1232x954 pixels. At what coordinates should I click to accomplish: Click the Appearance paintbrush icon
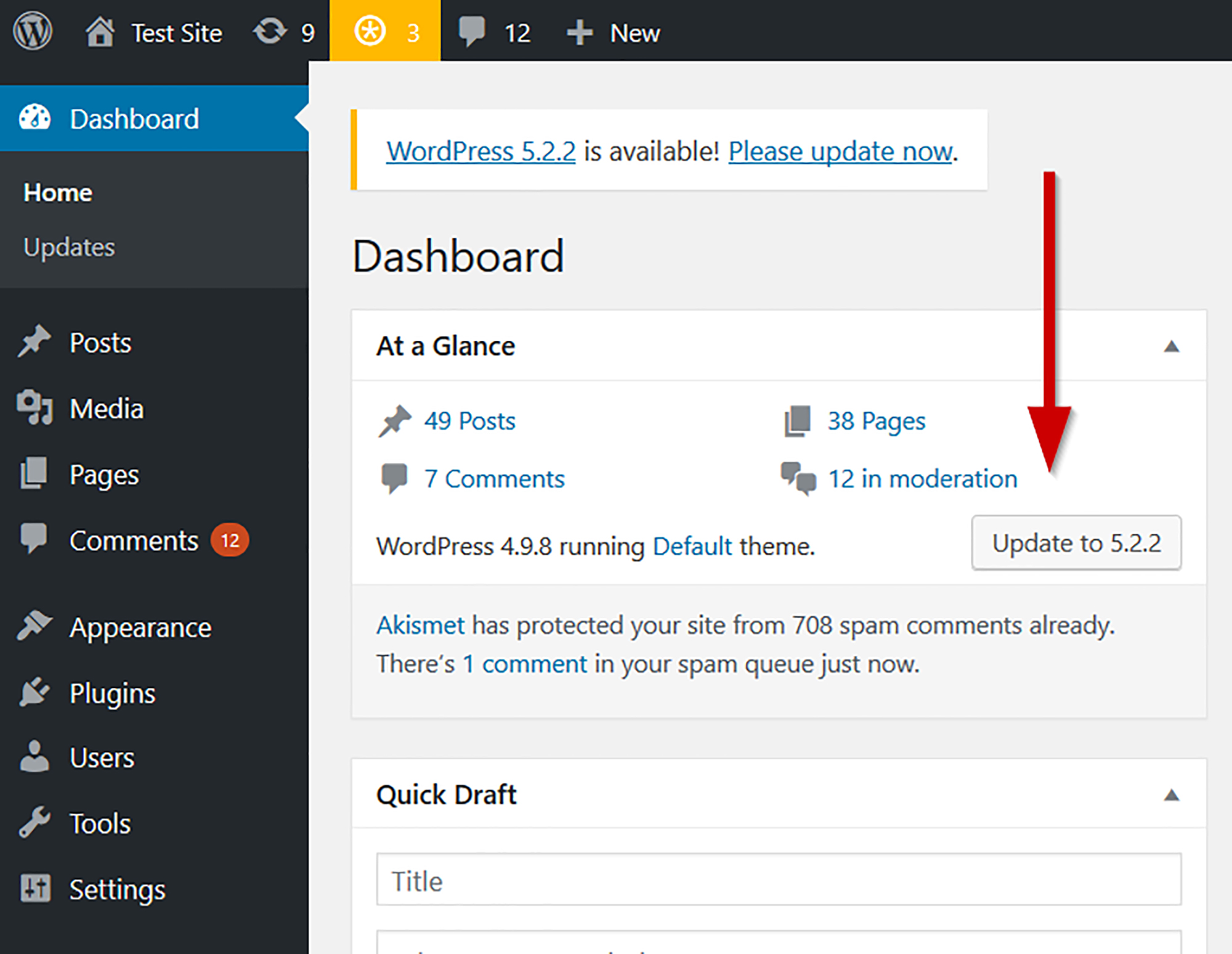click(34, 626)
